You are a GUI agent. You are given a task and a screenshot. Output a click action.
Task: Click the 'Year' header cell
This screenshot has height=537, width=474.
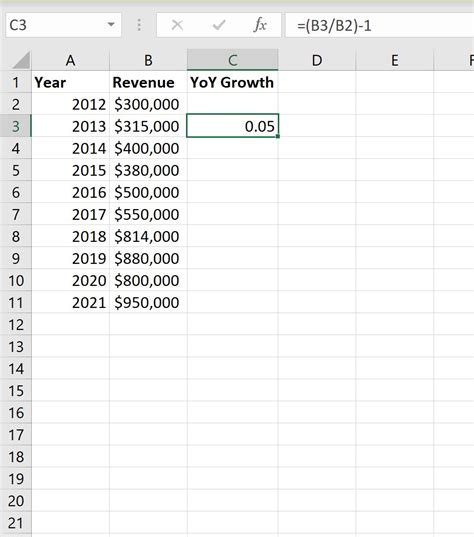pyautogui.click(x=71, y=82)
